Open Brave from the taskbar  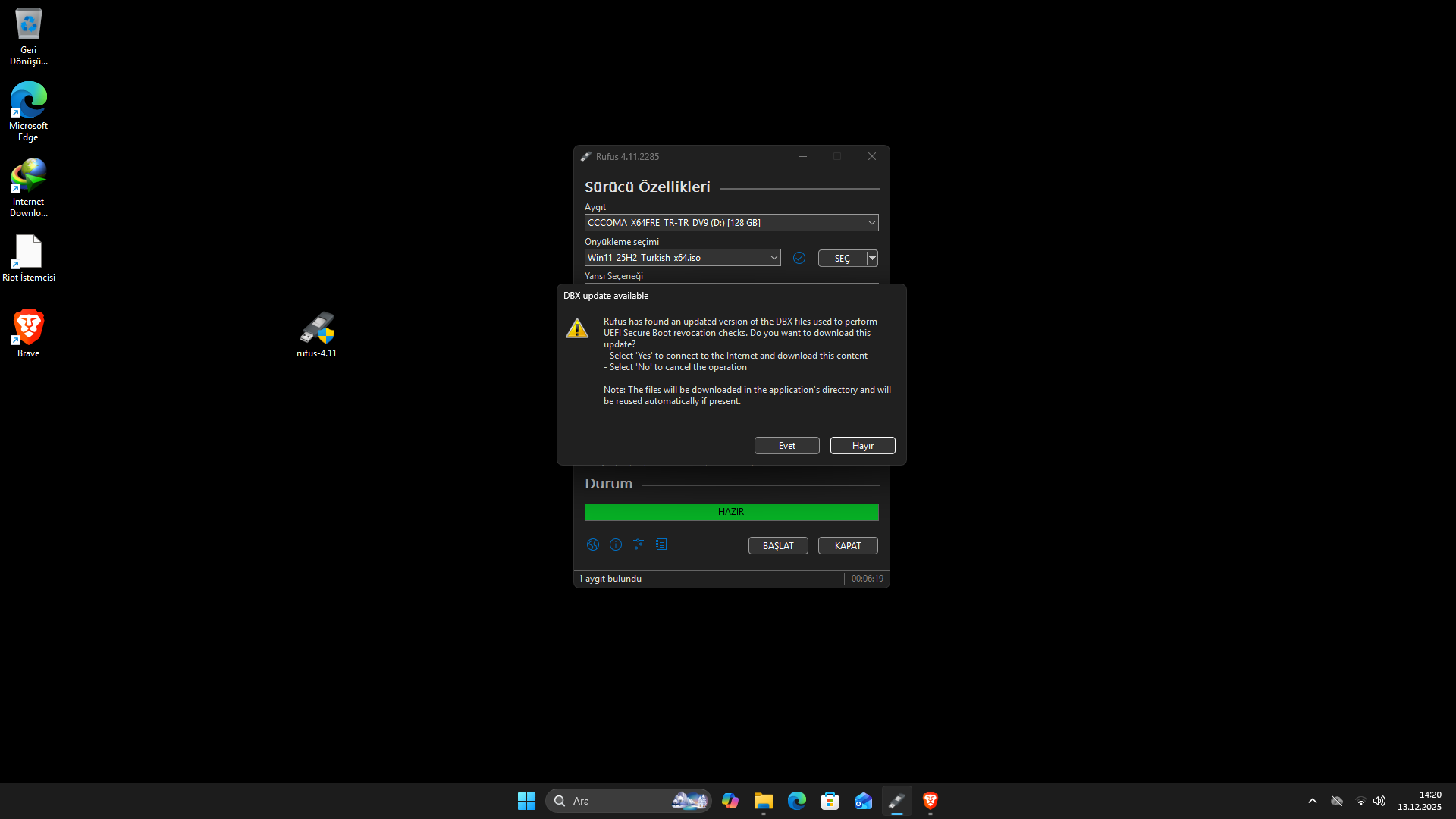930,801
